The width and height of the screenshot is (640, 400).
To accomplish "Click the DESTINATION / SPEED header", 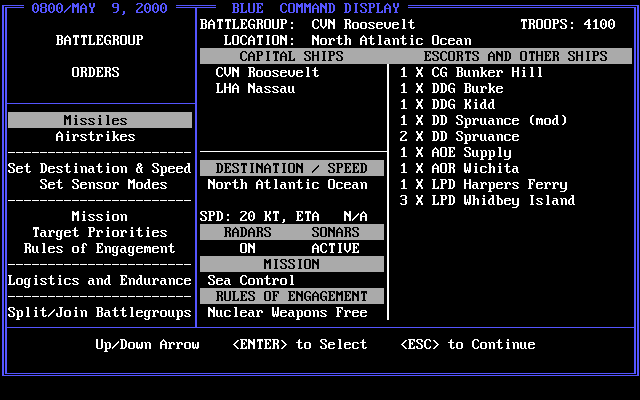I will [x=291, y=168].
